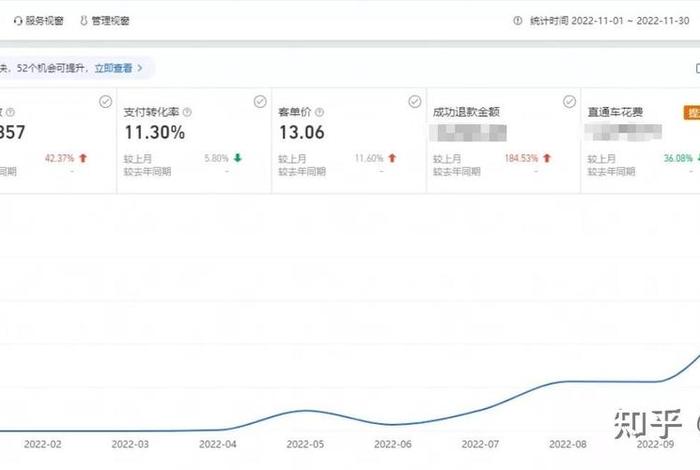Click the help icon next to 客单价

(319, 112)
